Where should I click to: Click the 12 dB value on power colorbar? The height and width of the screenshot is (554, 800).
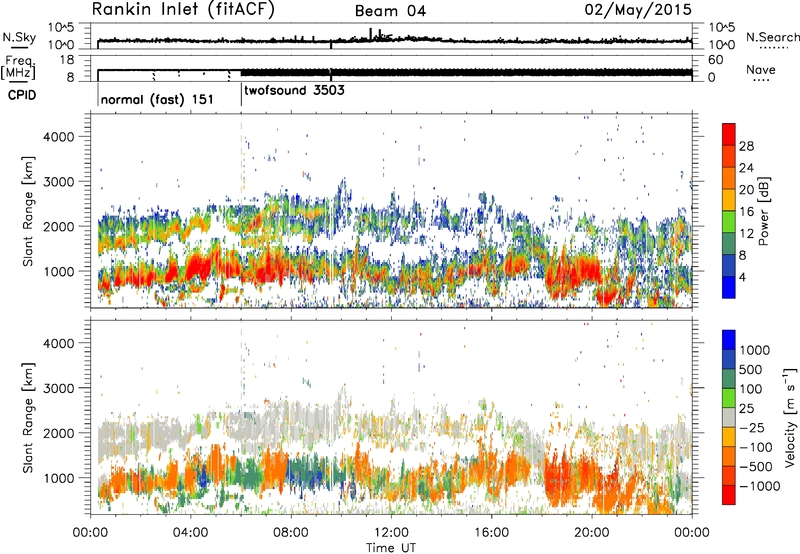point(746,234)
